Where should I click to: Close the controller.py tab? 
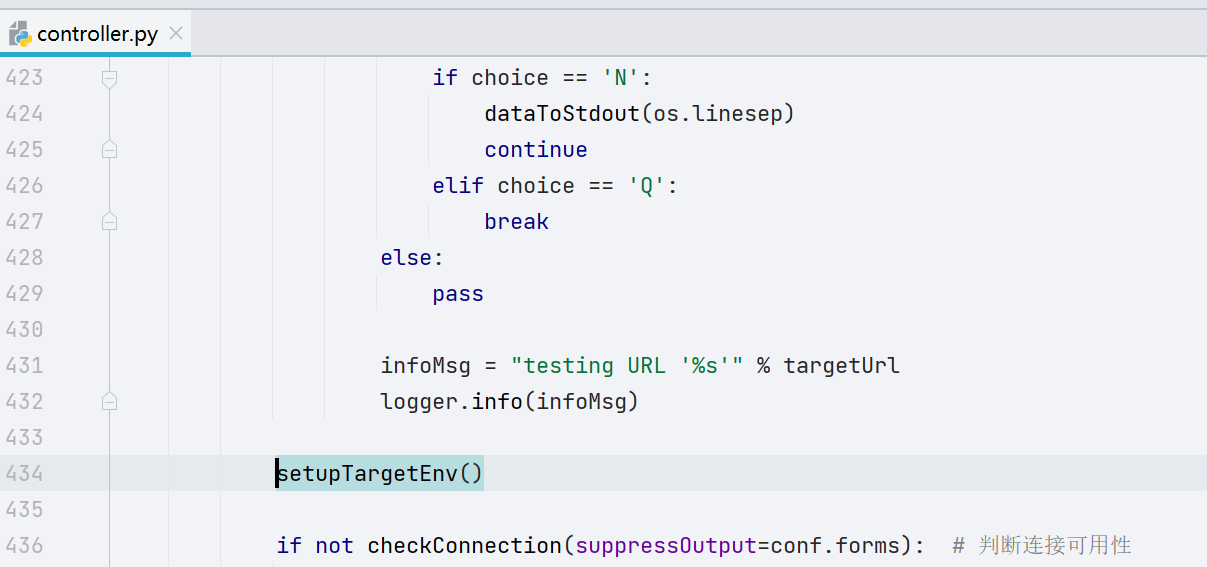click(x=176, y=34)
